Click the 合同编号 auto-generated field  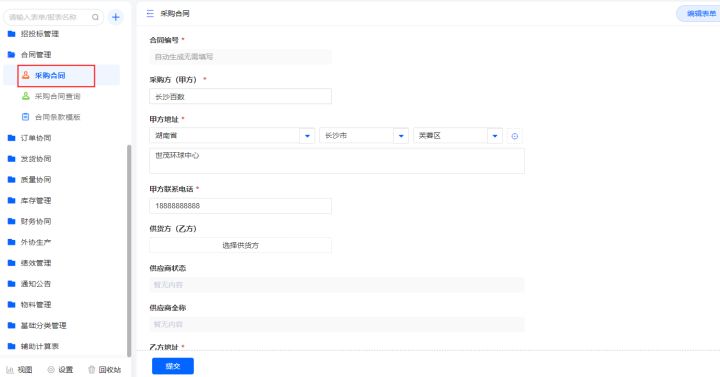click(240, 57)
